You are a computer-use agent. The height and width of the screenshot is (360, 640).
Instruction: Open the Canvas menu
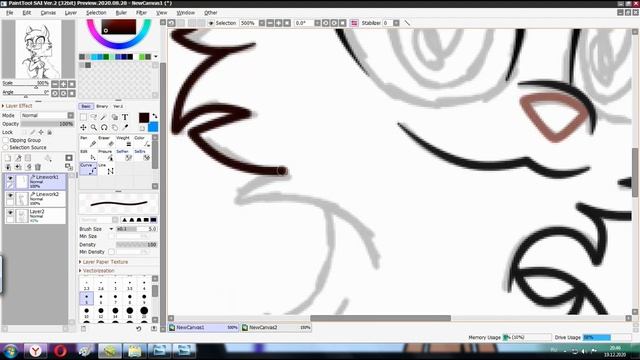48,13
